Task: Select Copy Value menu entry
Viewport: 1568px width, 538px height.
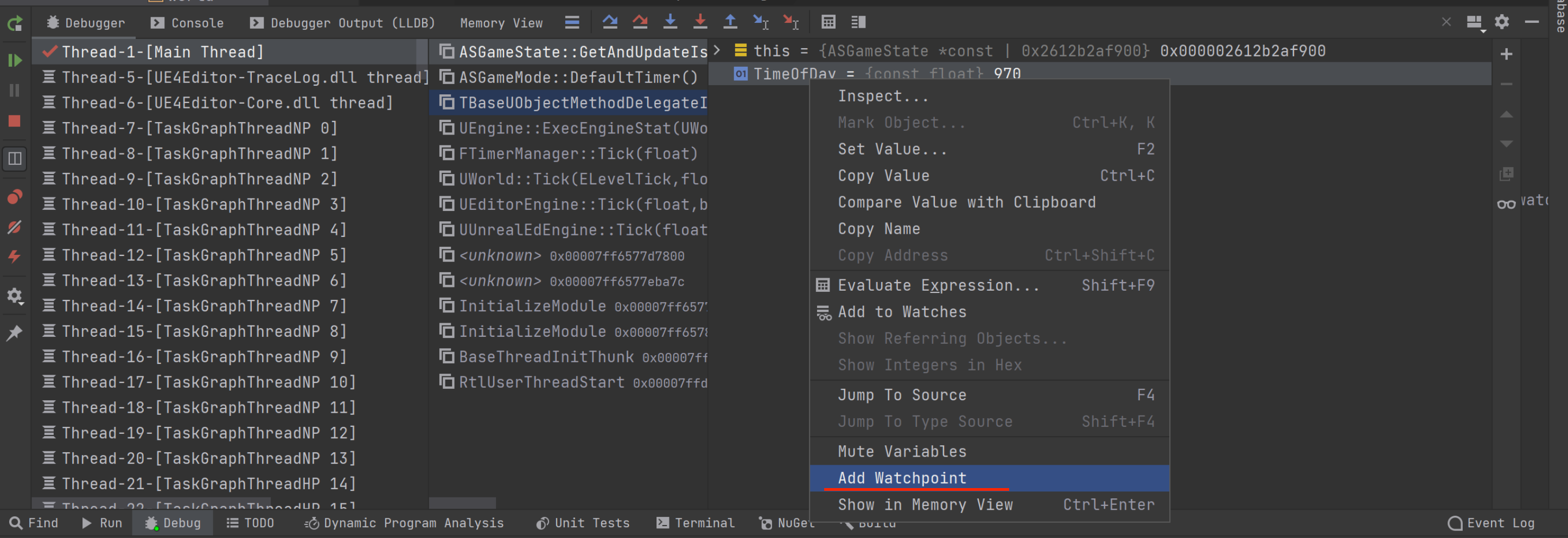Action: click(x=990, y=176)
